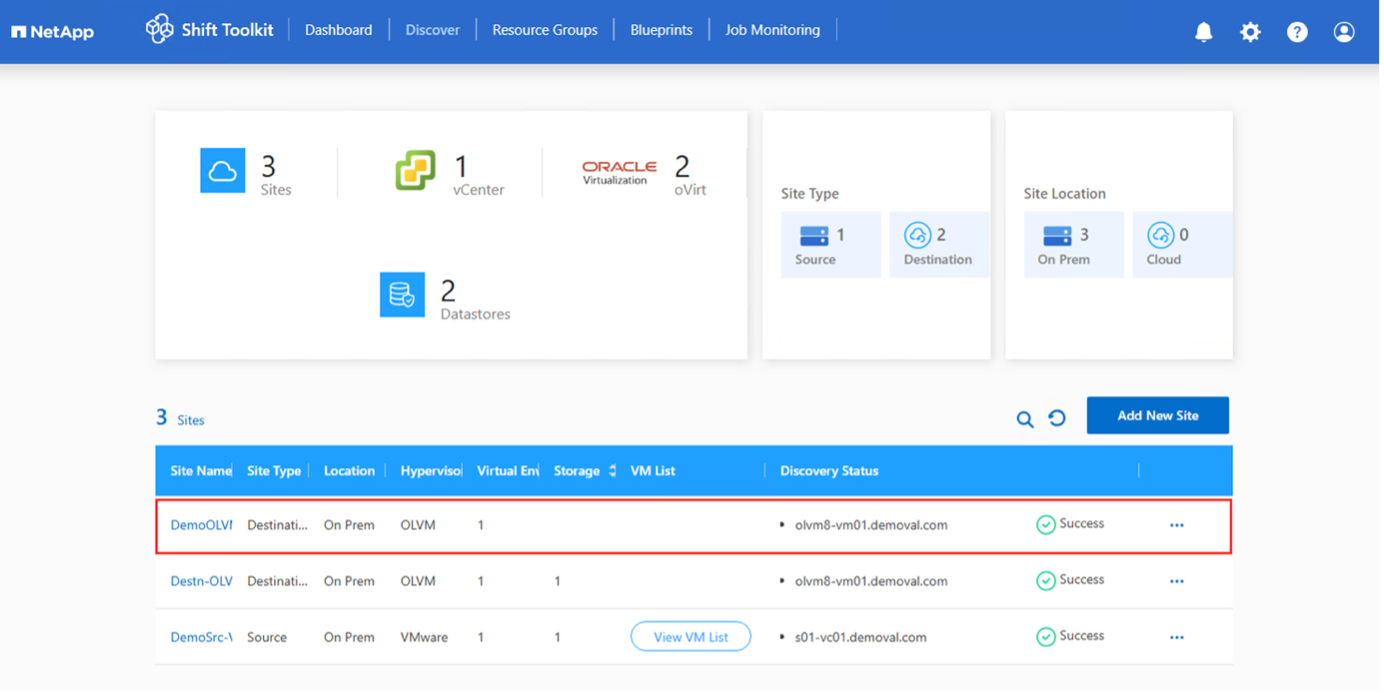The image size is (1384, 693).
Task: Click the View VM List button
Action: click(x=690, y=637)
